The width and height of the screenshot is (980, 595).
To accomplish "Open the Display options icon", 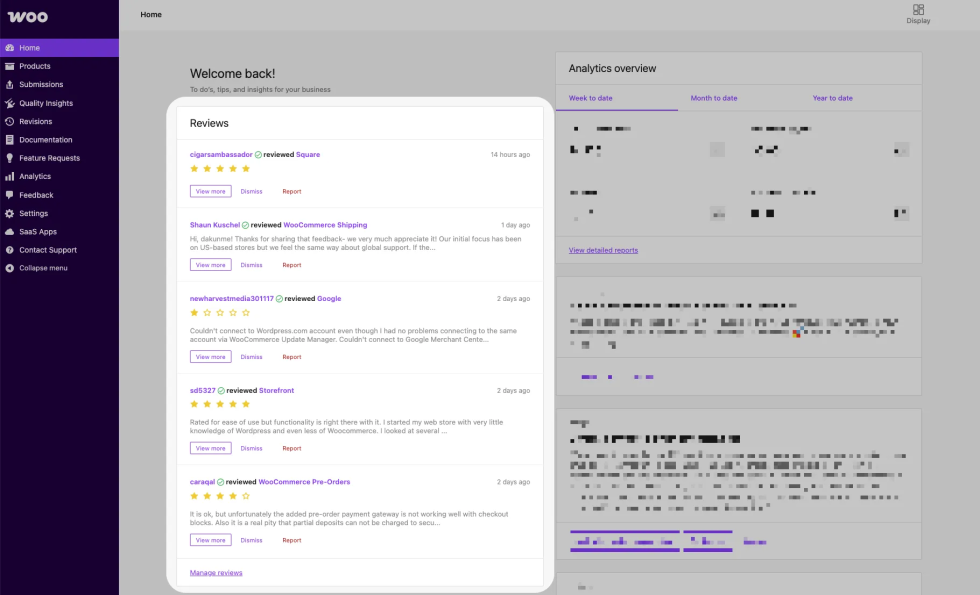I will click(918, 9).
